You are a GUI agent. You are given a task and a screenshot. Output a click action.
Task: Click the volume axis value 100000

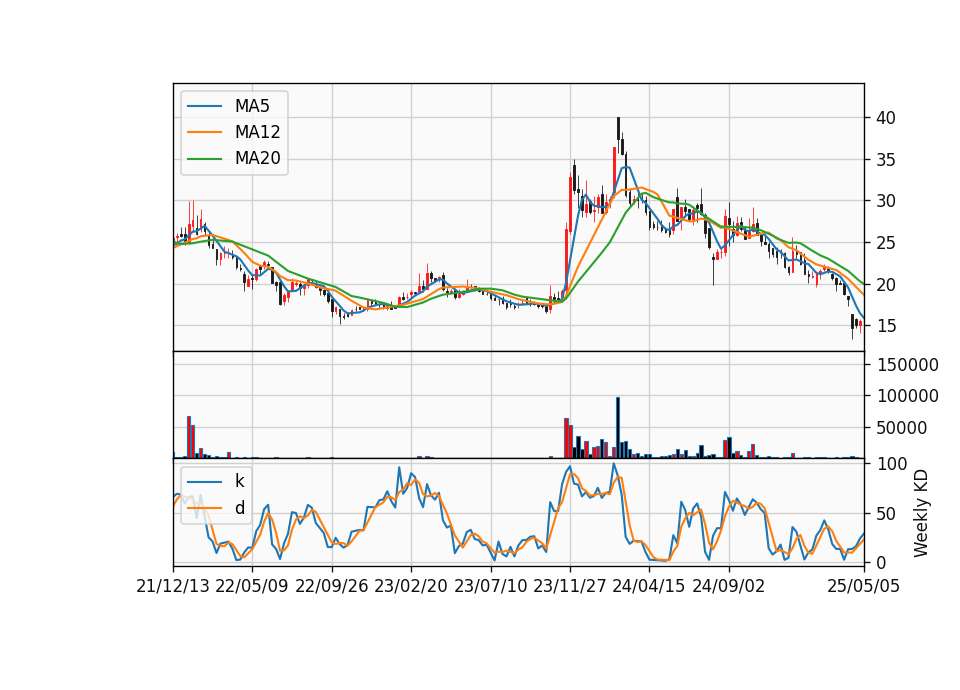tap(908, 397)
